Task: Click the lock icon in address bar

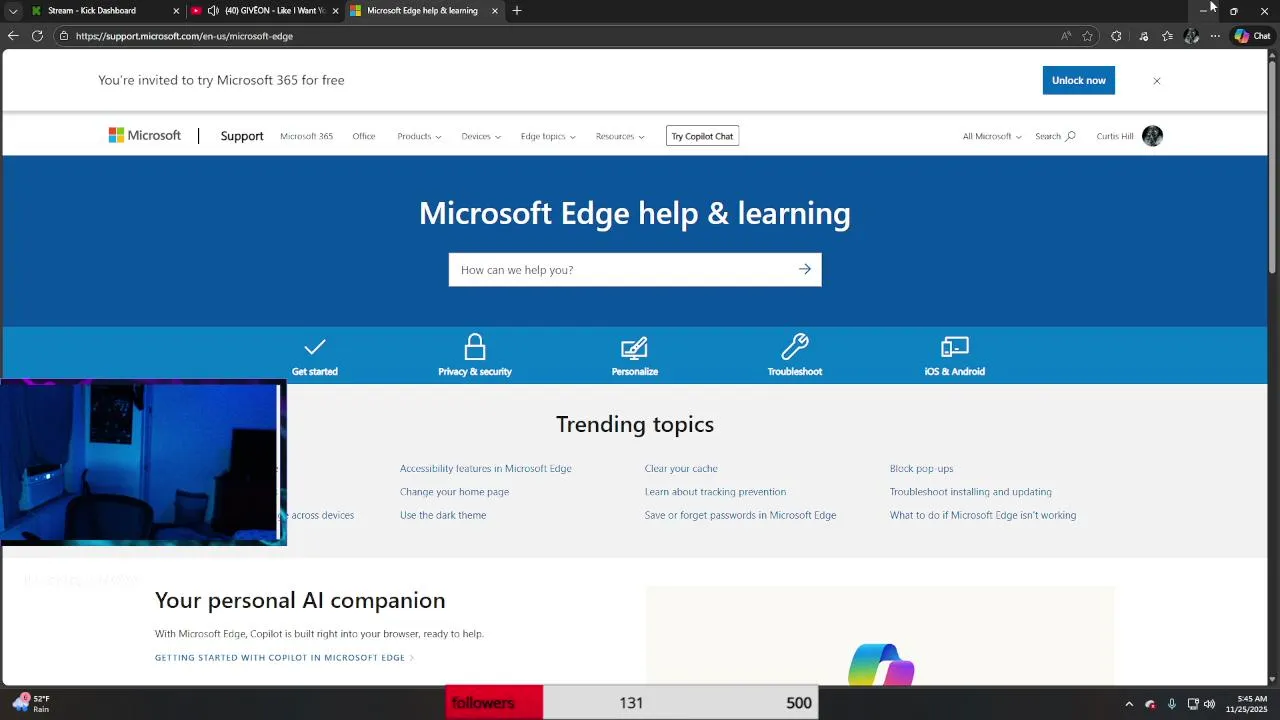Action: [x=64, y=36]
